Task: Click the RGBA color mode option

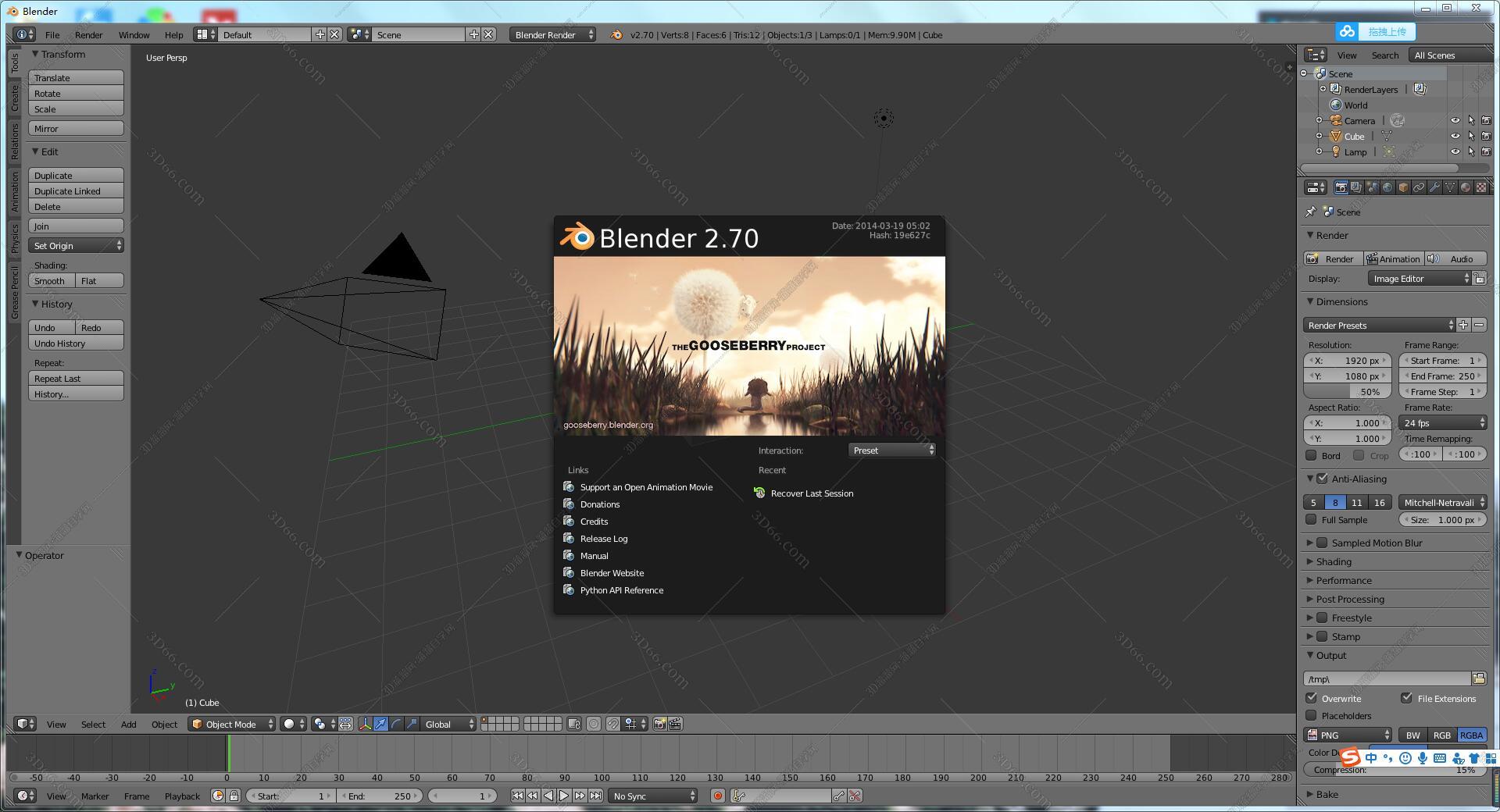Action: 1472,735
